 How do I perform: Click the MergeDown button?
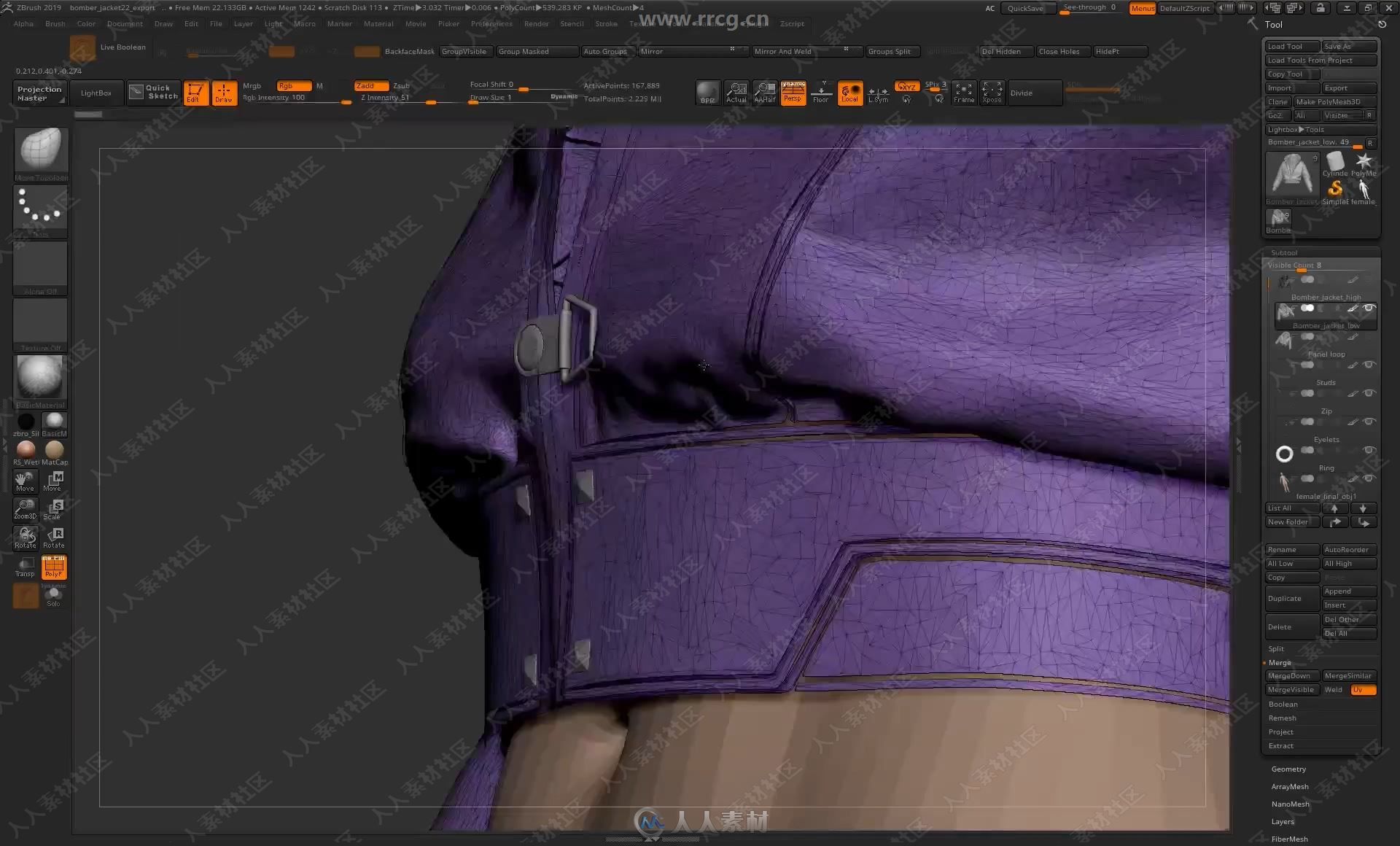coord(1292,676)
